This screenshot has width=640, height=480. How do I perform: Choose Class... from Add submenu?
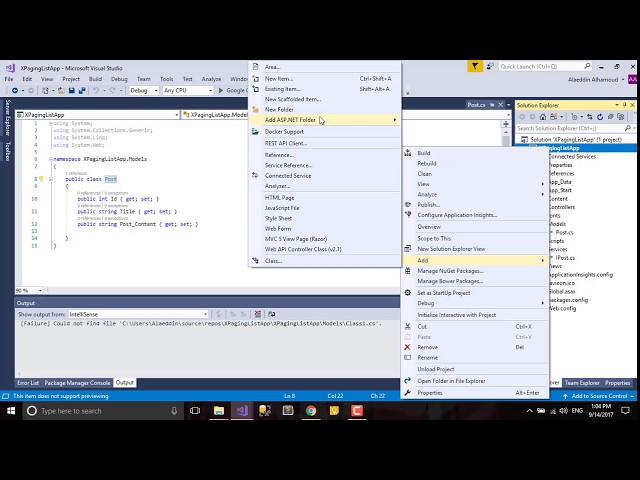[x=324, y=260]
